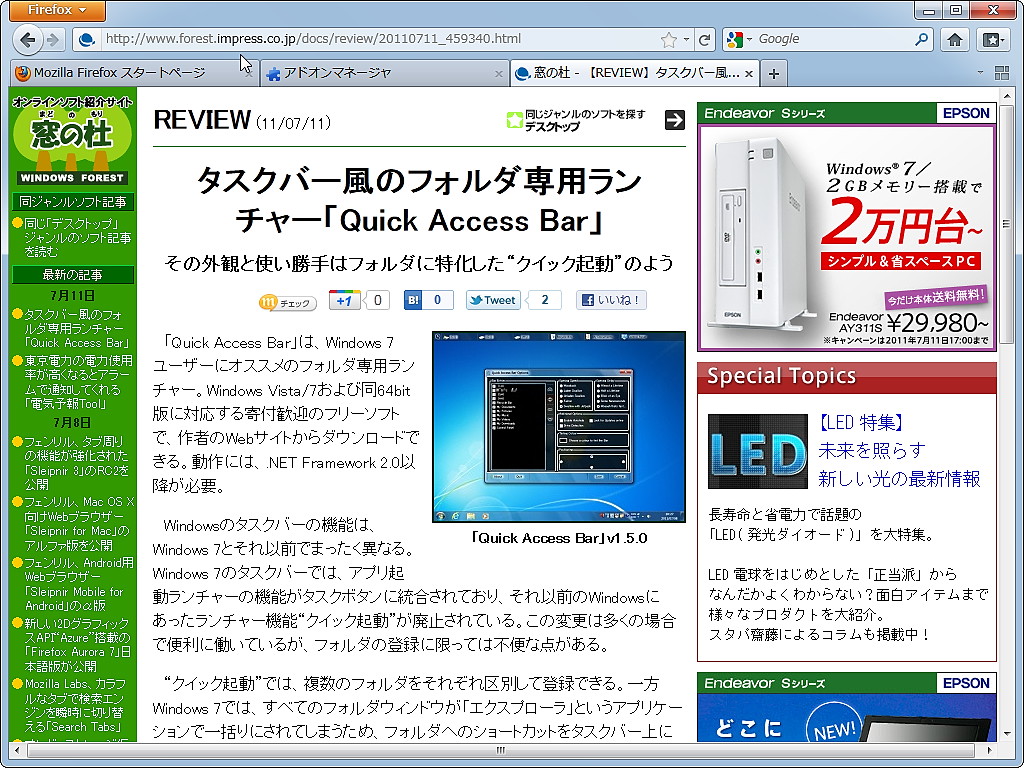This screenshot has width=1024, height=768.
Task: Click the vertical scrollbar thumb
Action: [1006, 225]
